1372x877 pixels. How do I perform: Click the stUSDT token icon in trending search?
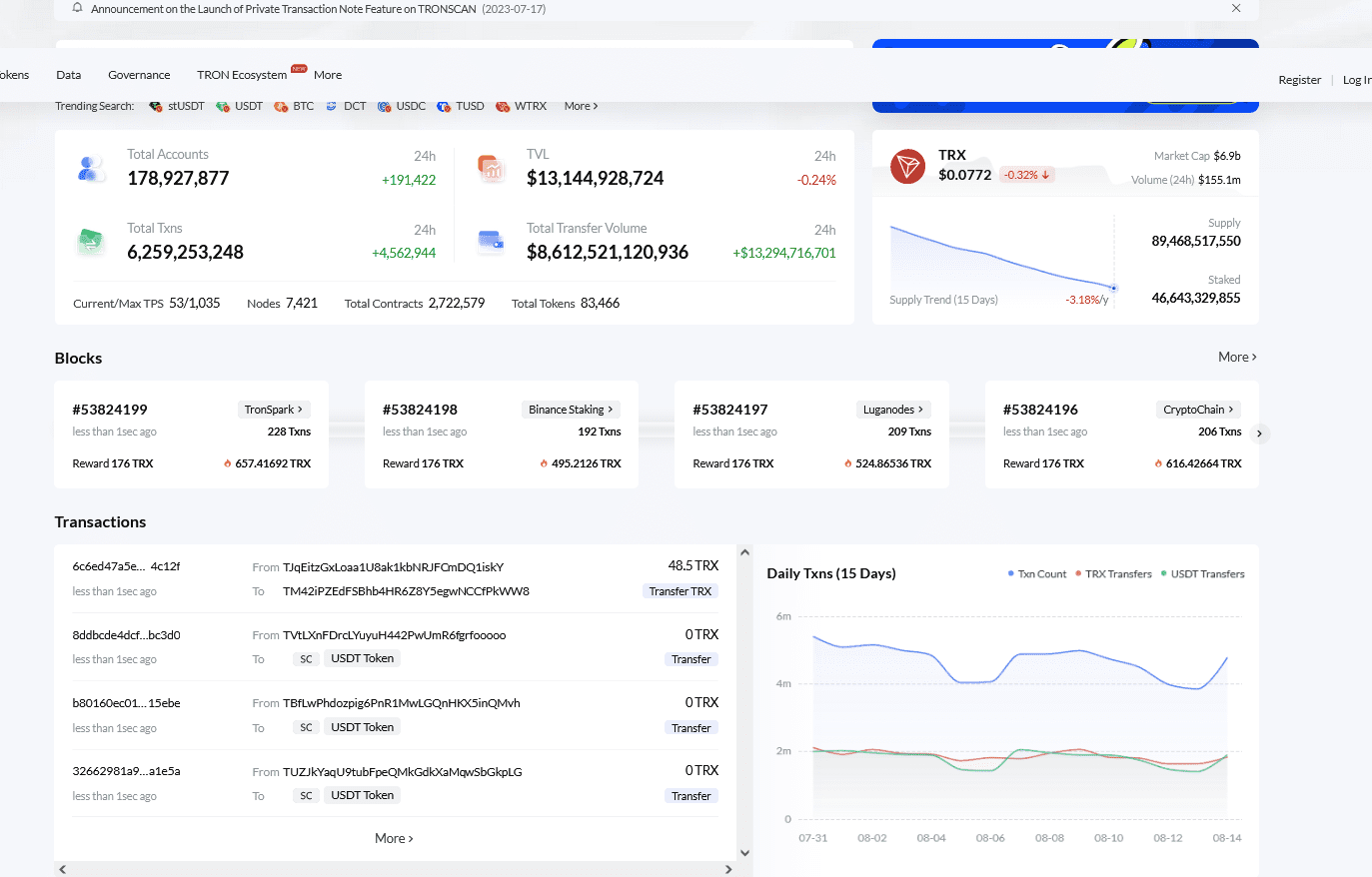tap(155, 106)
